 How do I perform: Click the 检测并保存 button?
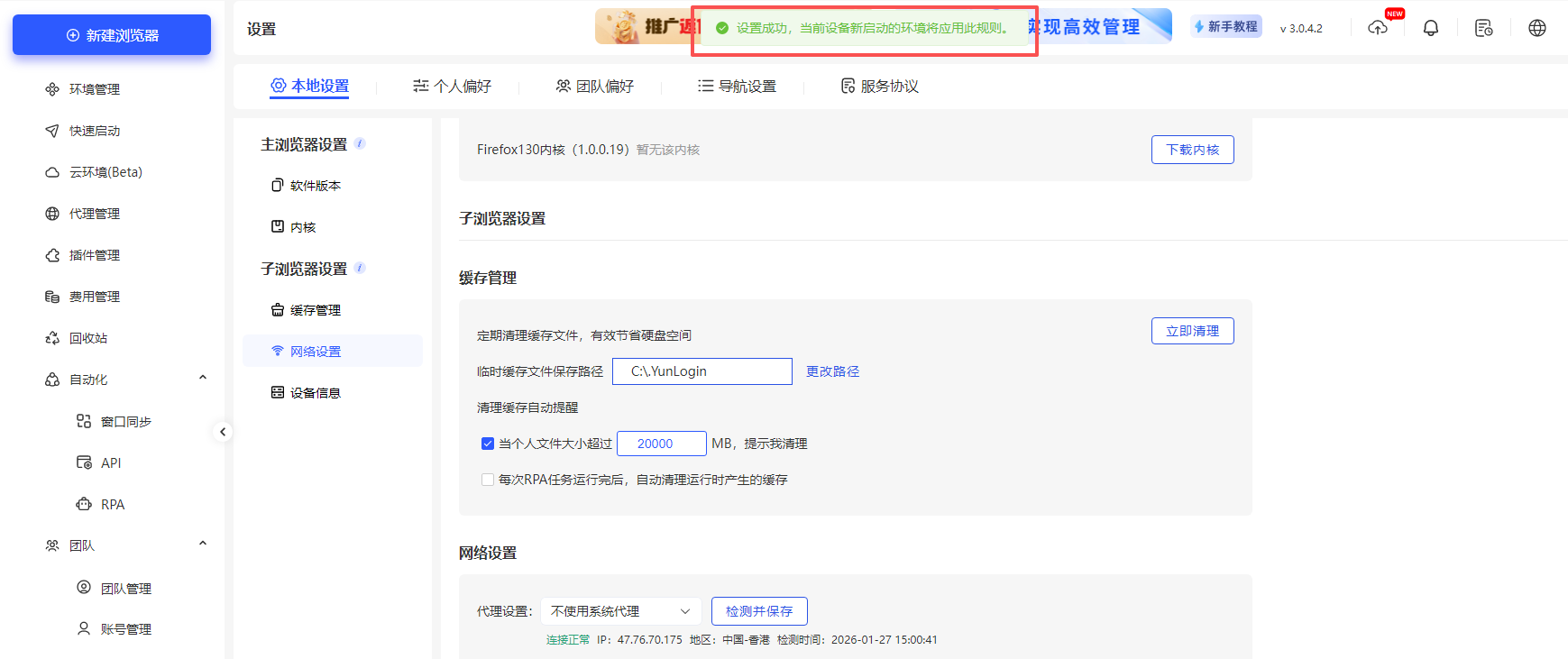(759, 611)
